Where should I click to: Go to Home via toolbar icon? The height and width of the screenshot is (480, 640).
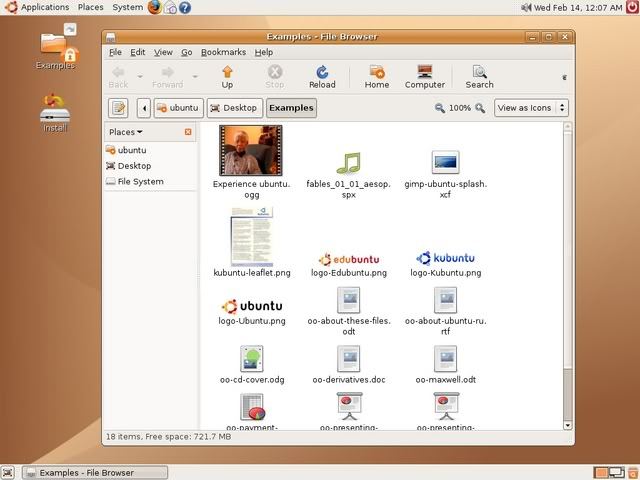pos(377,72)
